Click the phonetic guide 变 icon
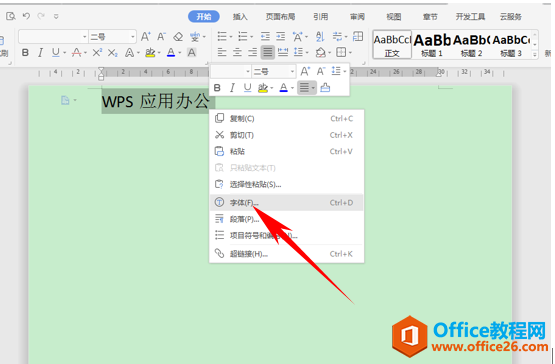 tap(195, 36)
